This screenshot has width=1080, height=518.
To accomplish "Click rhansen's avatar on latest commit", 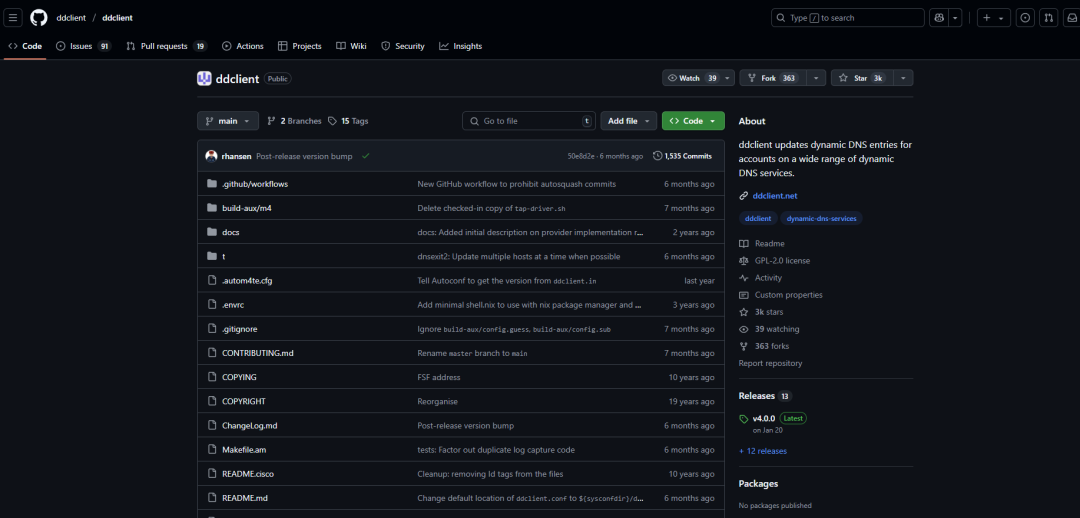I will 211,156.
